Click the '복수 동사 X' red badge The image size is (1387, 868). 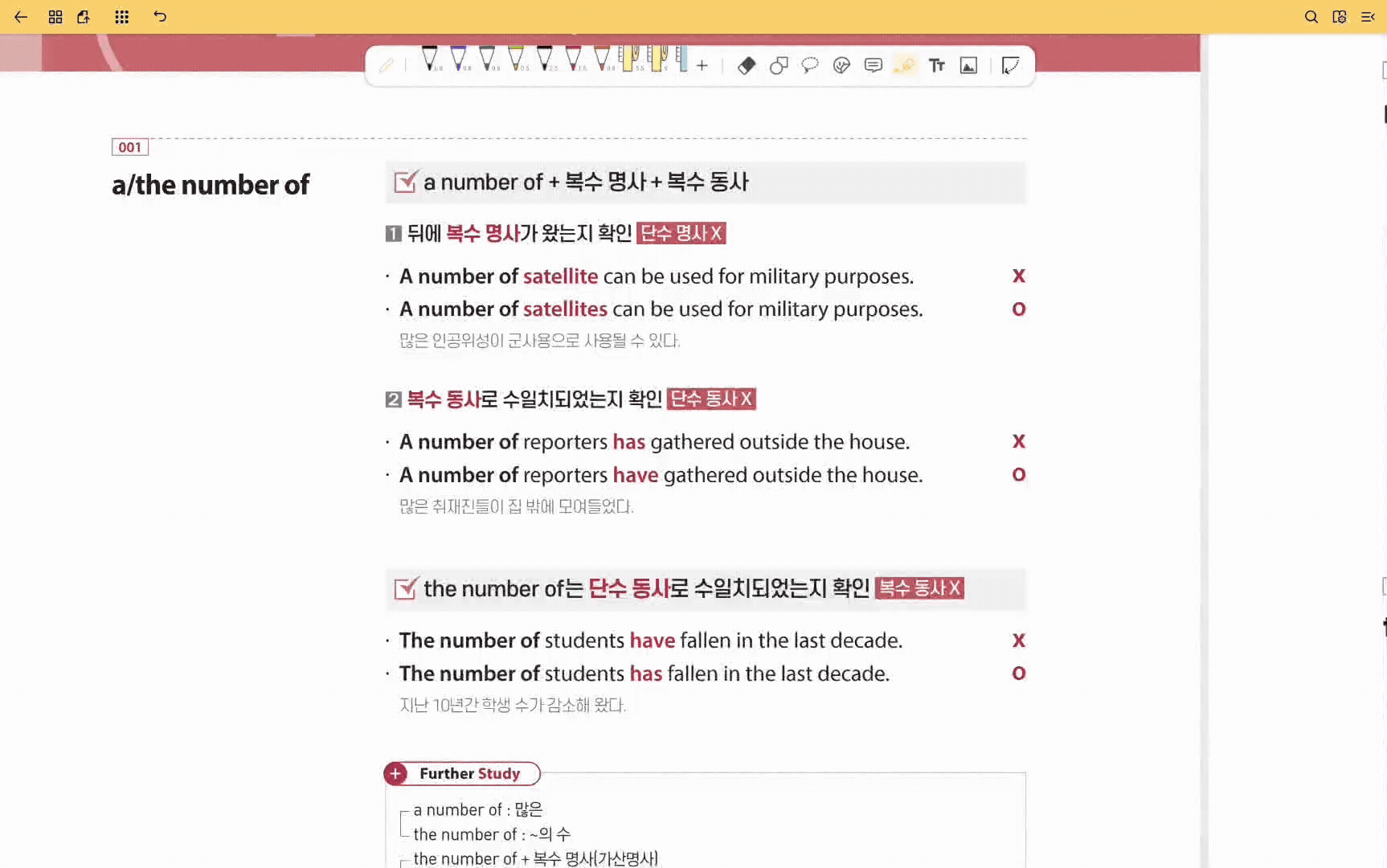coord(919,588)
